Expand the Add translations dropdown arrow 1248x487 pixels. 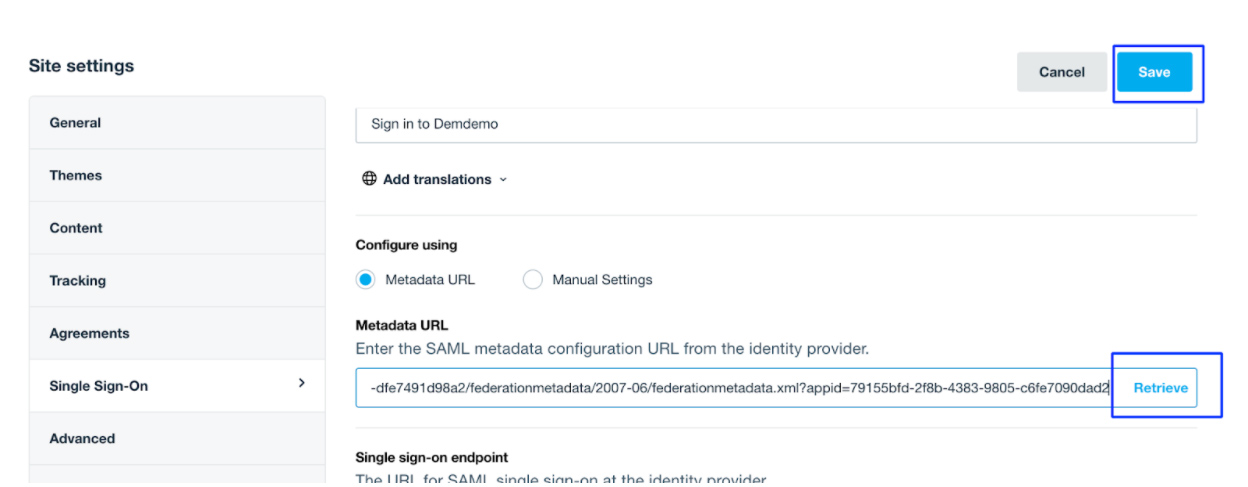point(503,180)
